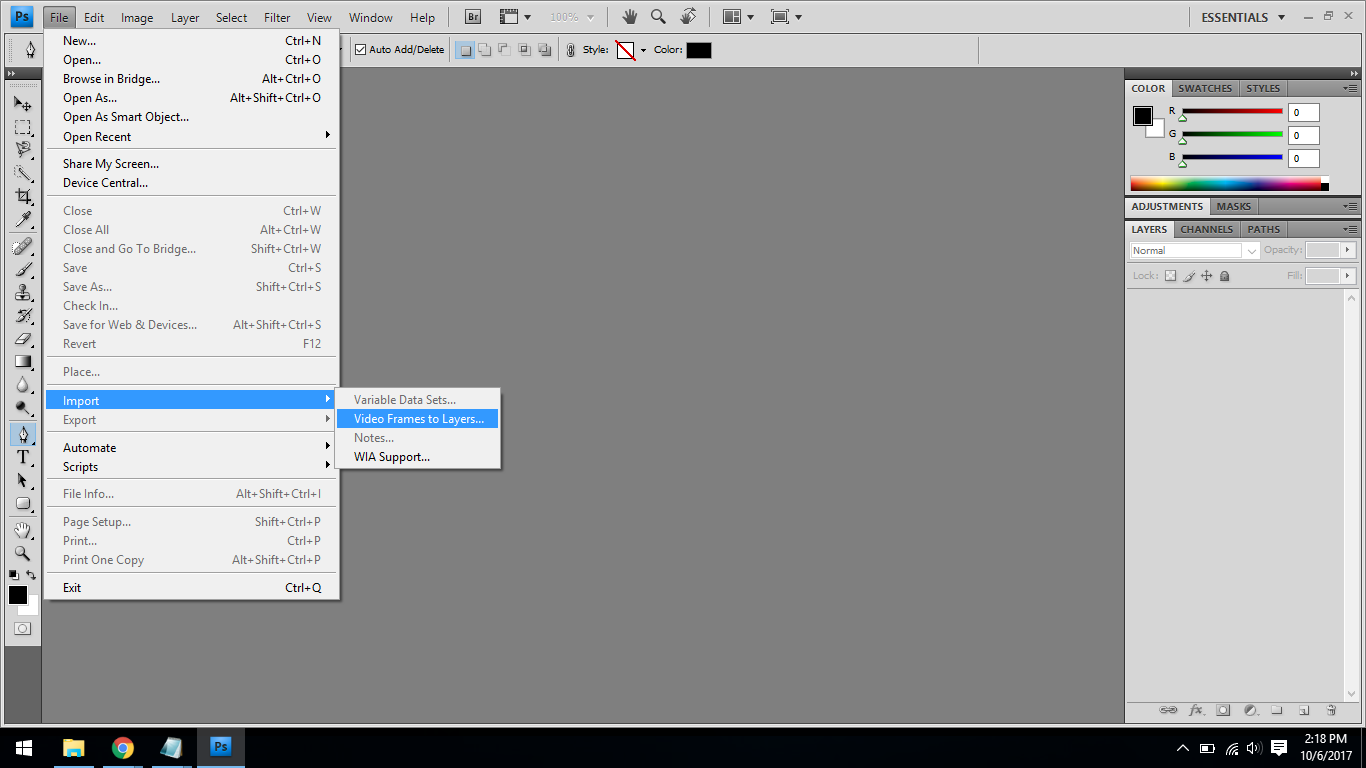Toggle Quick Mask mode in the toolbox
Image resolution: width=1366 pixels, height=768 pixels.
[x=23, y=628]
